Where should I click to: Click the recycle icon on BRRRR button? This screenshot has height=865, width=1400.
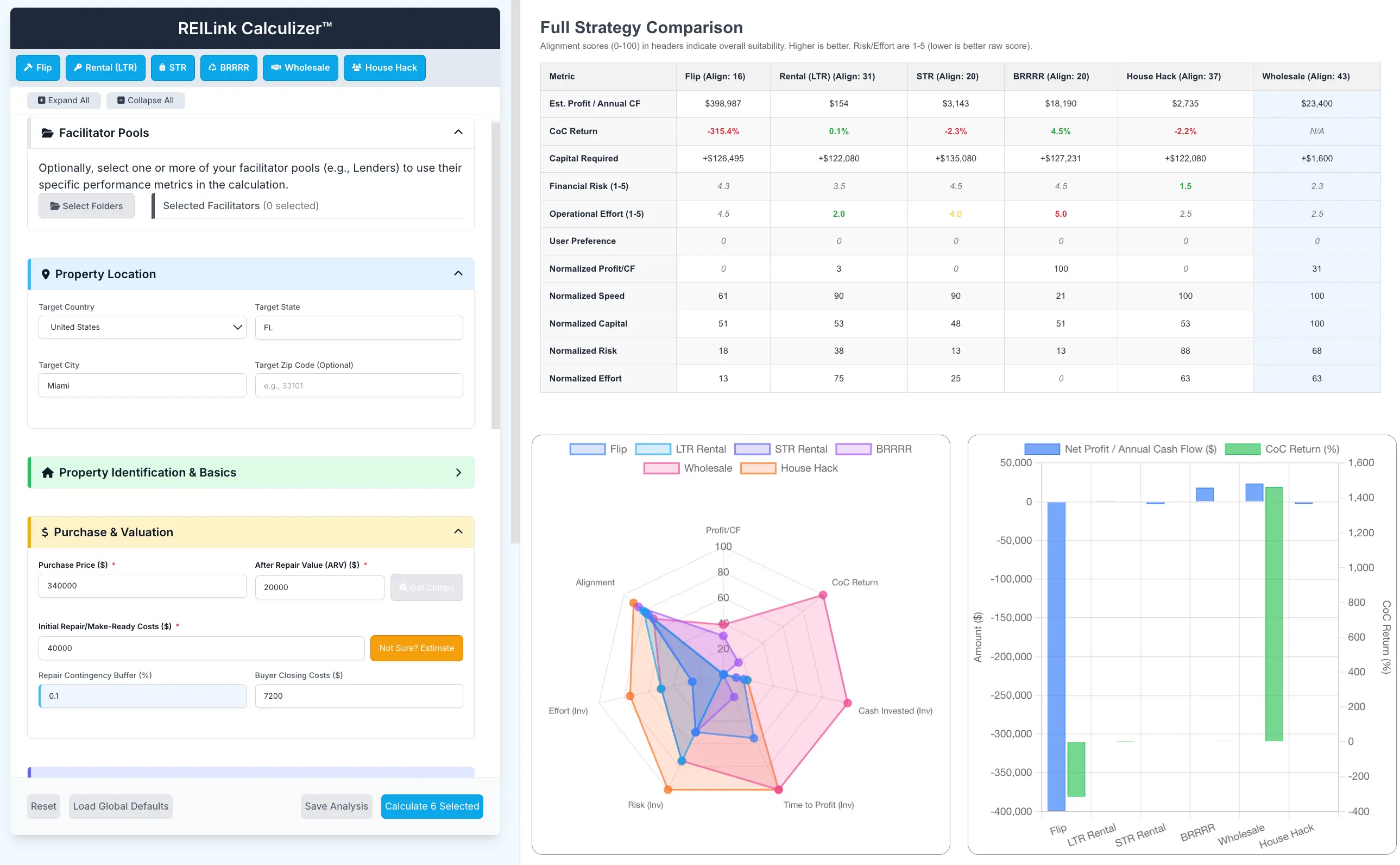coord(212,67)
